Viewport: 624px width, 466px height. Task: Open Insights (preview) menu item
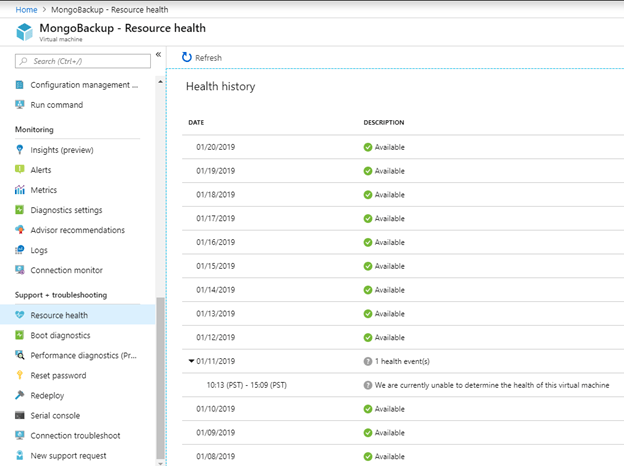click(62, 150)
